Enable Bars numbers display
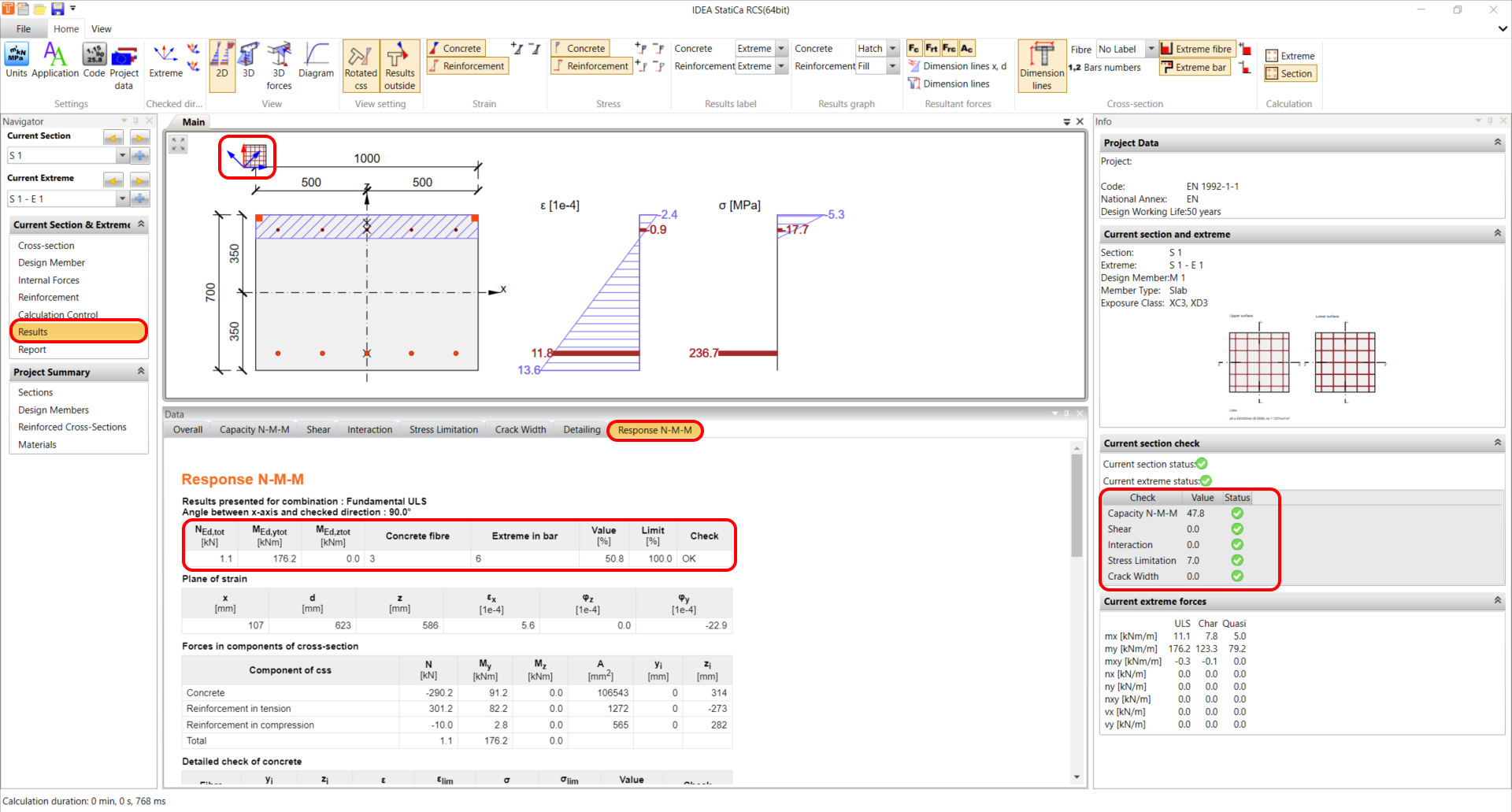1512x812 pixels. pyautogui.click(x=1106, y=67)
